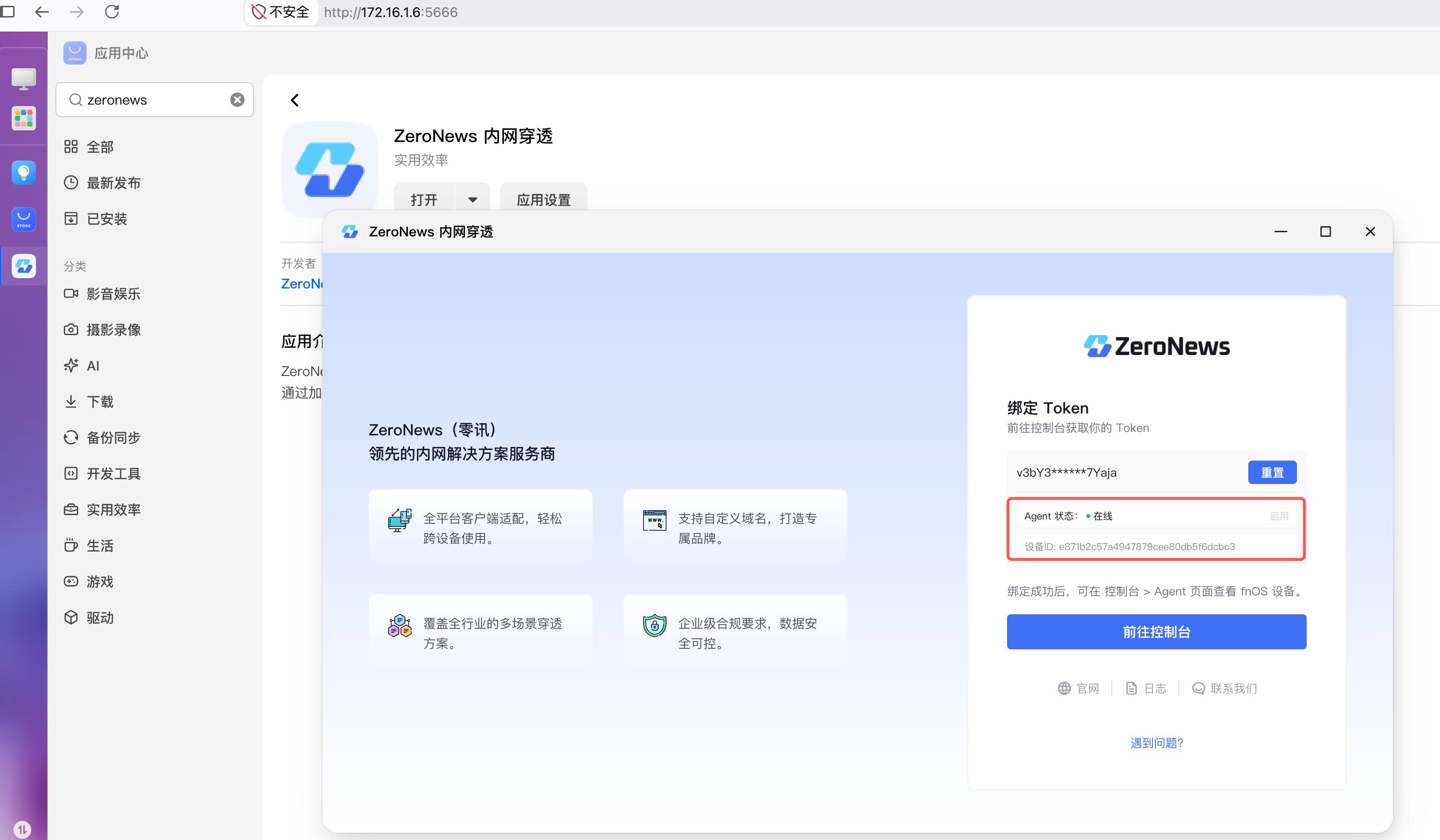Open the AI category

[82, 366]
